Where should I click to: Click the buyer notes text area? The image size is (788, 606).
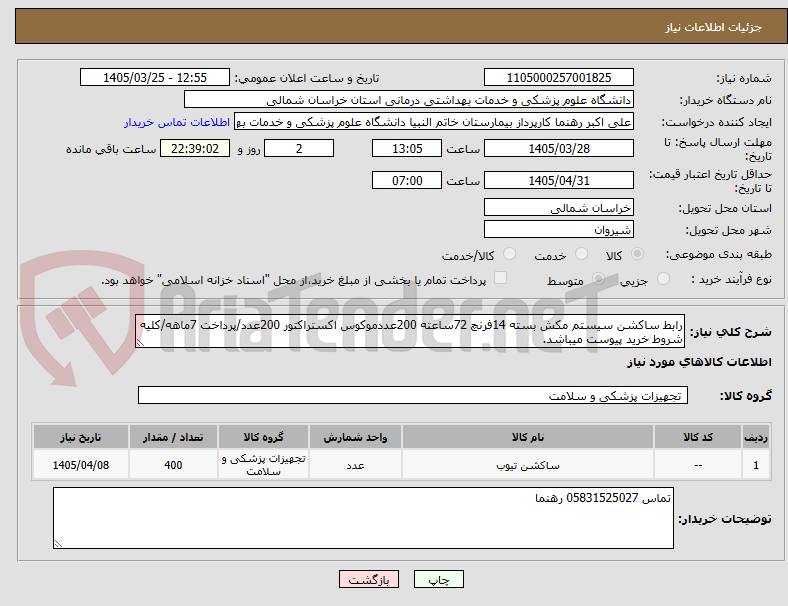(363, 518)
